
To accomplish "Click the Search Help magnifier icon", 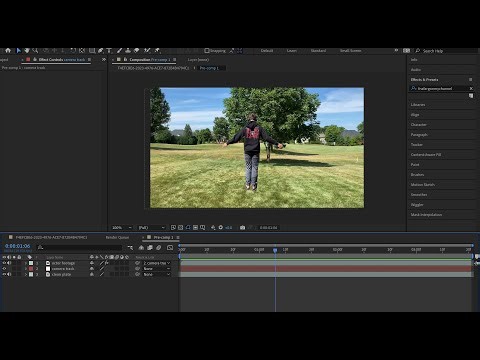I will (x=417, y=51).
